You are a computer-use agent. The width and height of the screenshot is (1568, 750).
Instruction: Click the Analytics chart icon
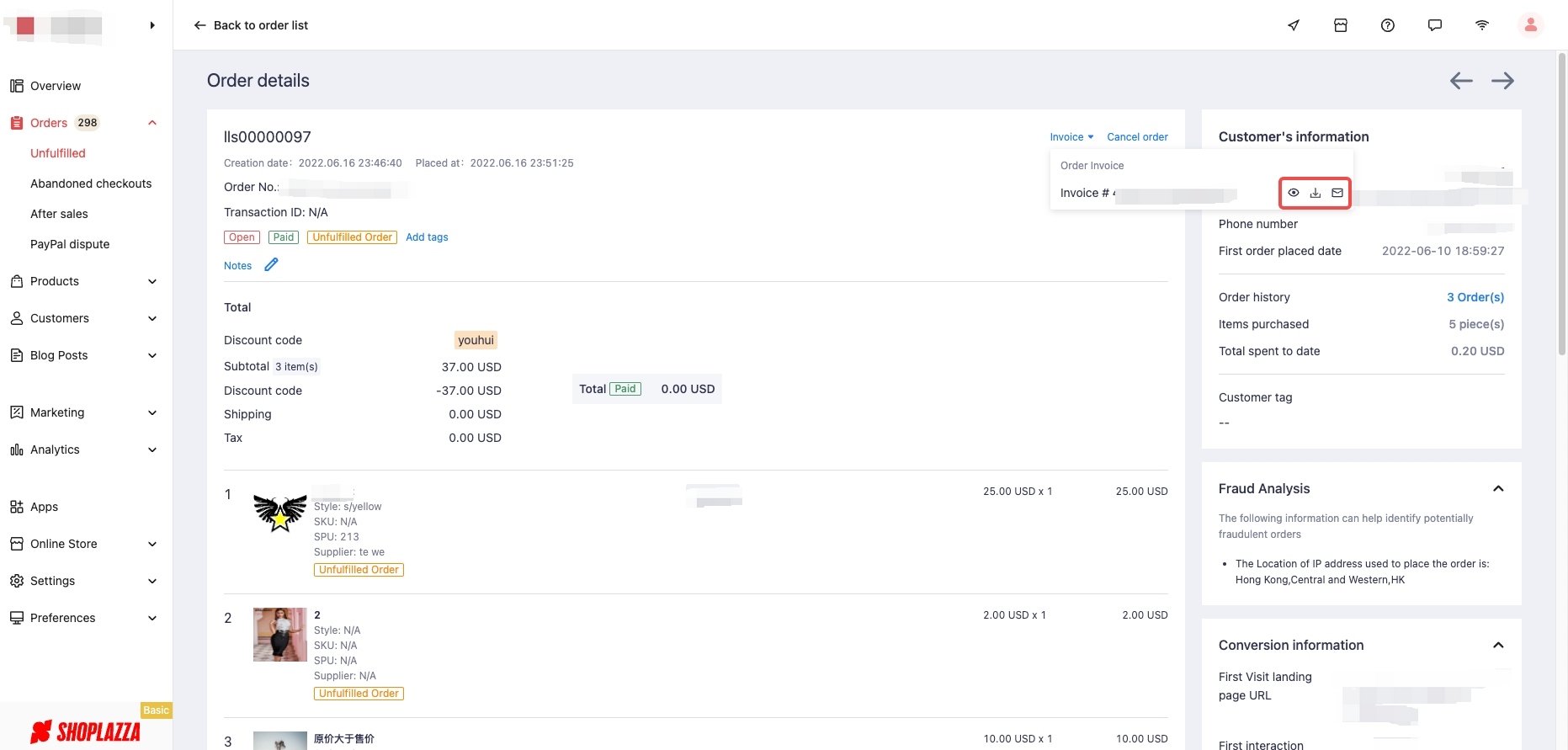[17, 449]
